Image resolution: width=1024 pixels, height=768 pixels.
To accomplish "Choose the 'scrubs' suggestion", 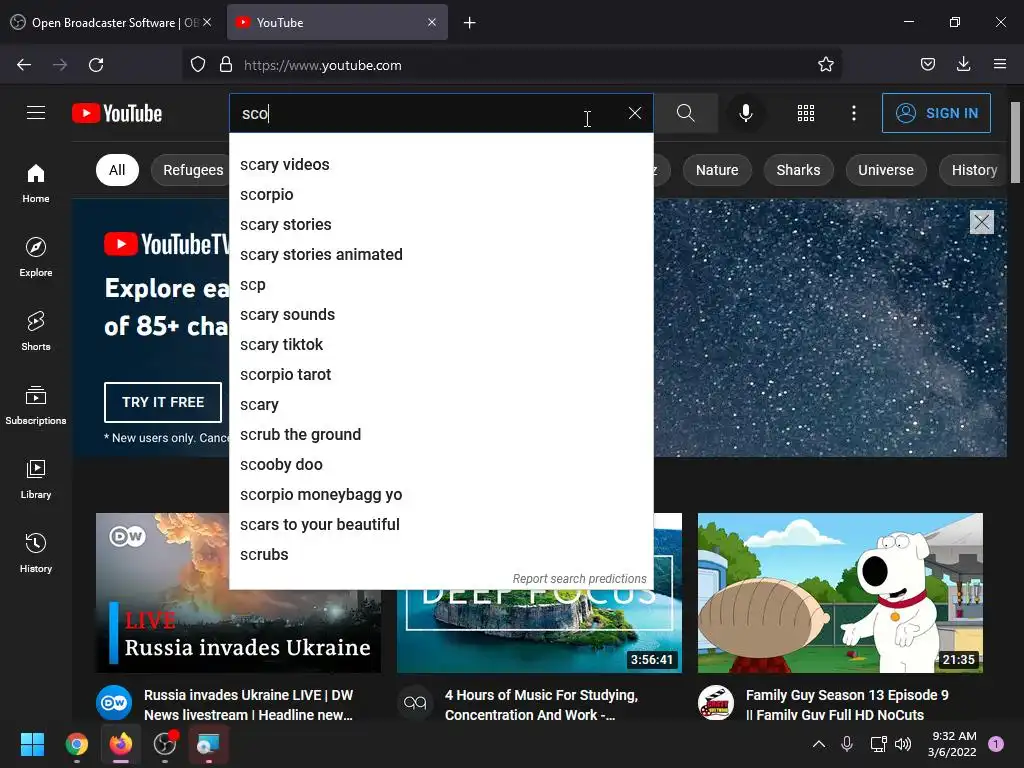I will 441,554.
